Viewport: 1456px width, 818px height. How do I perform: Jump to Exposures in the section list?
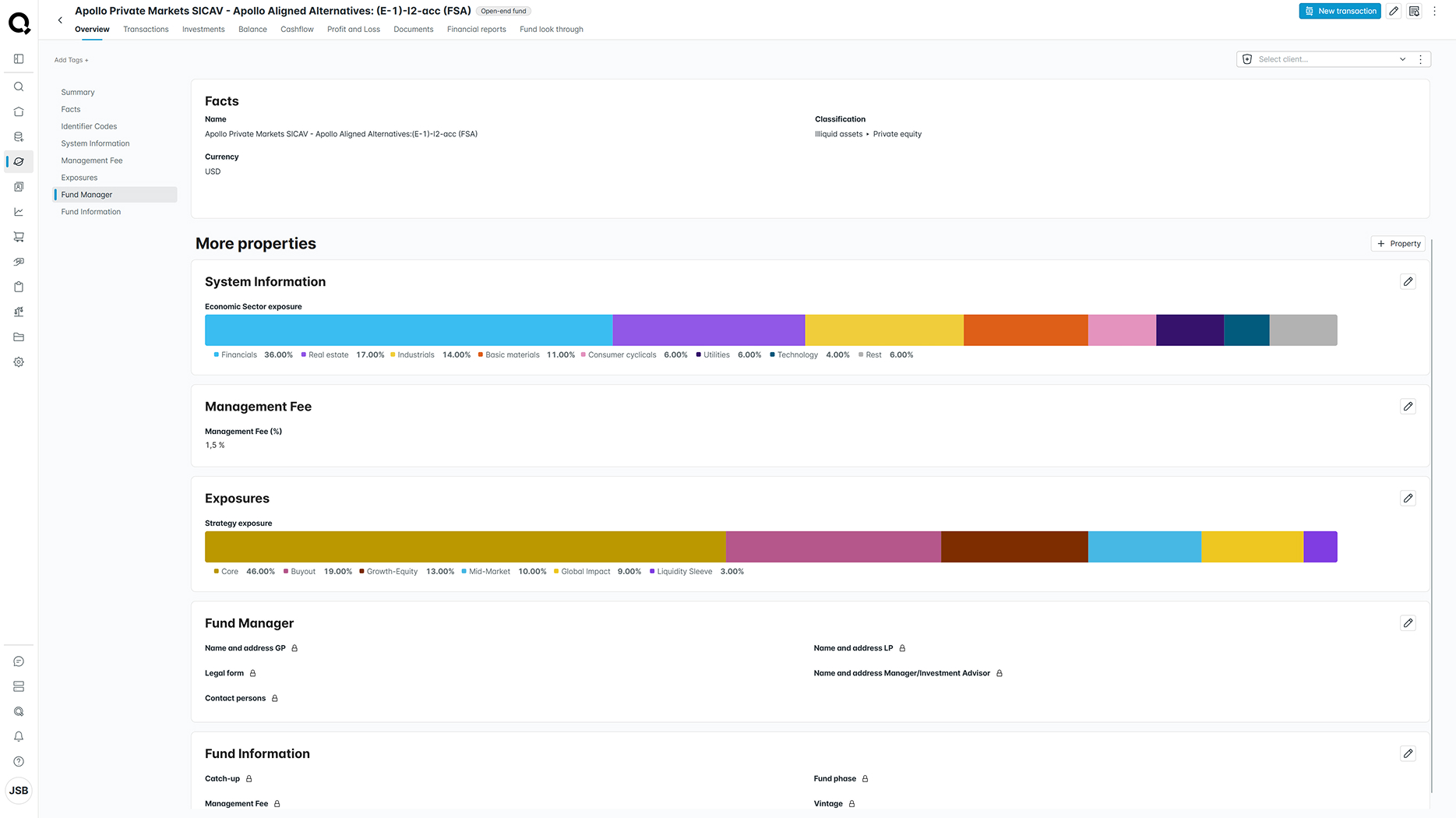pyautogui.click(x=79, y=178)
